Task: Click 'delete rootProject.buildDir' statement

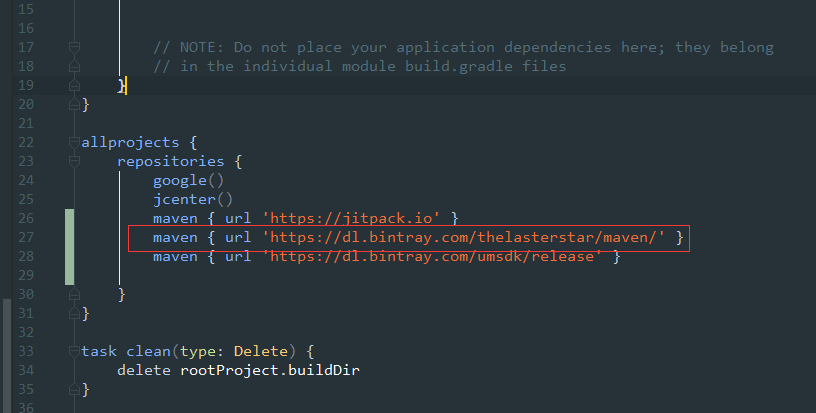Action: [x=238, y=370]
